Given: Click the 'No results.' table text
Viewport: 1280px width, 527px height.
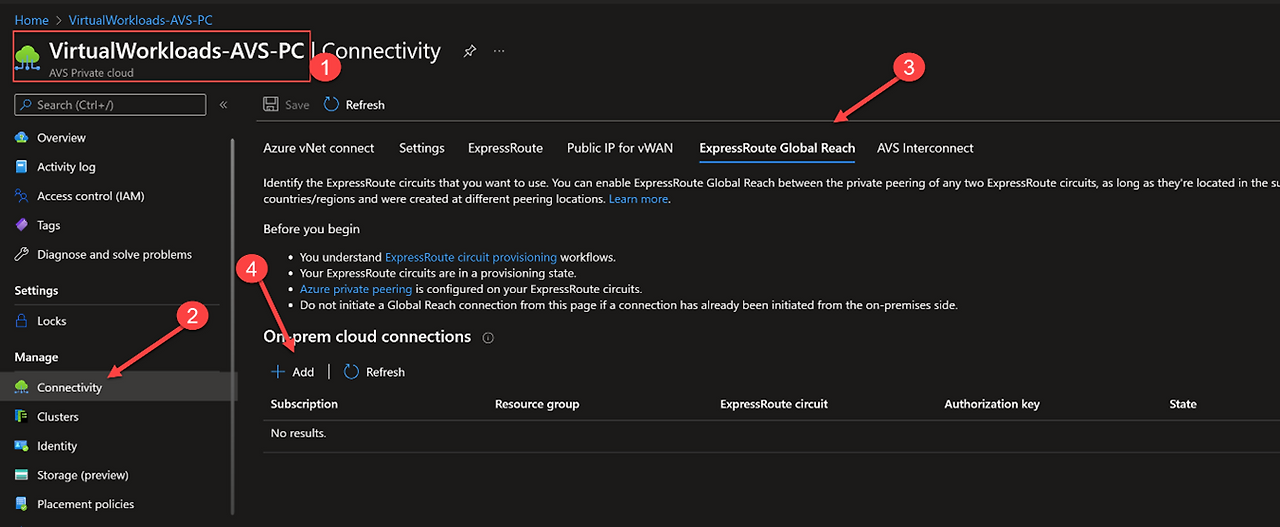Looking at the screenshot, I should 299,433.
